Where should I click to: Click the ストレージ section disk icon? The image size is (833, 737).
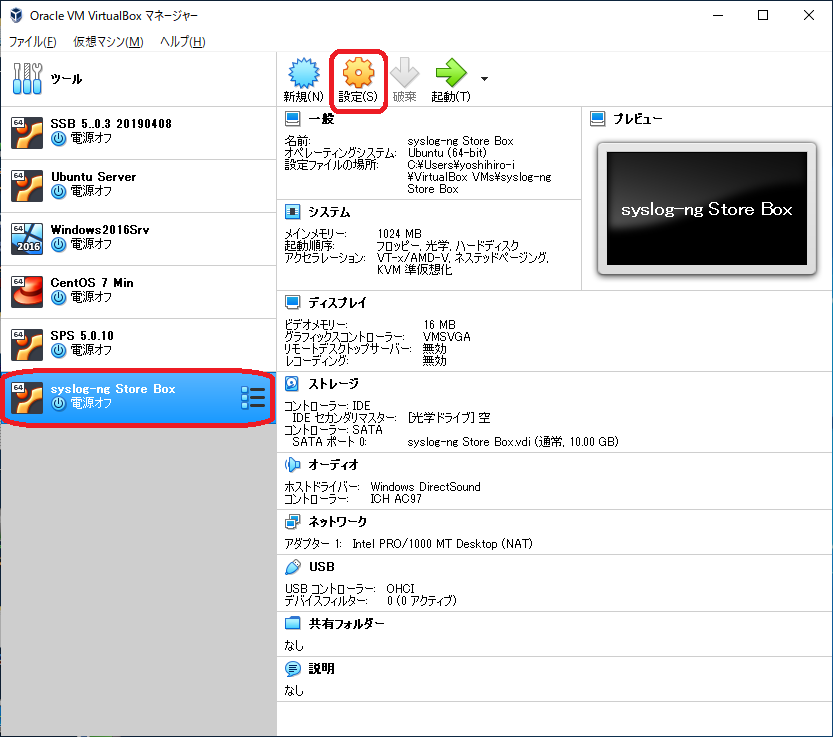click(292, 383)
